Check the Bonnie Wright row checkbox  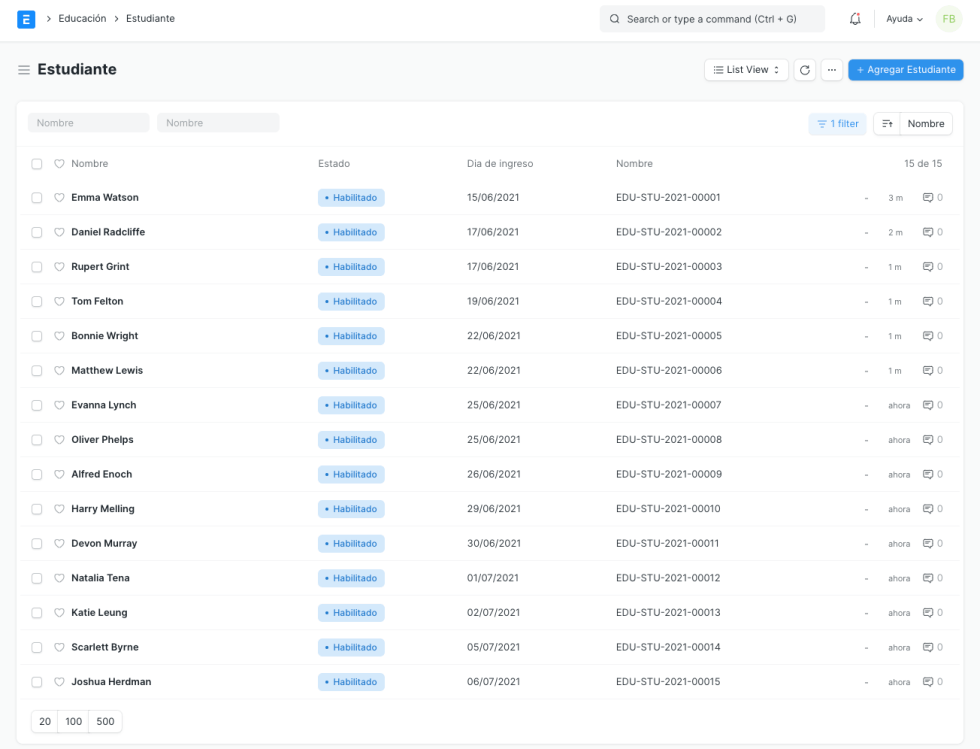(x=37, y=336)
